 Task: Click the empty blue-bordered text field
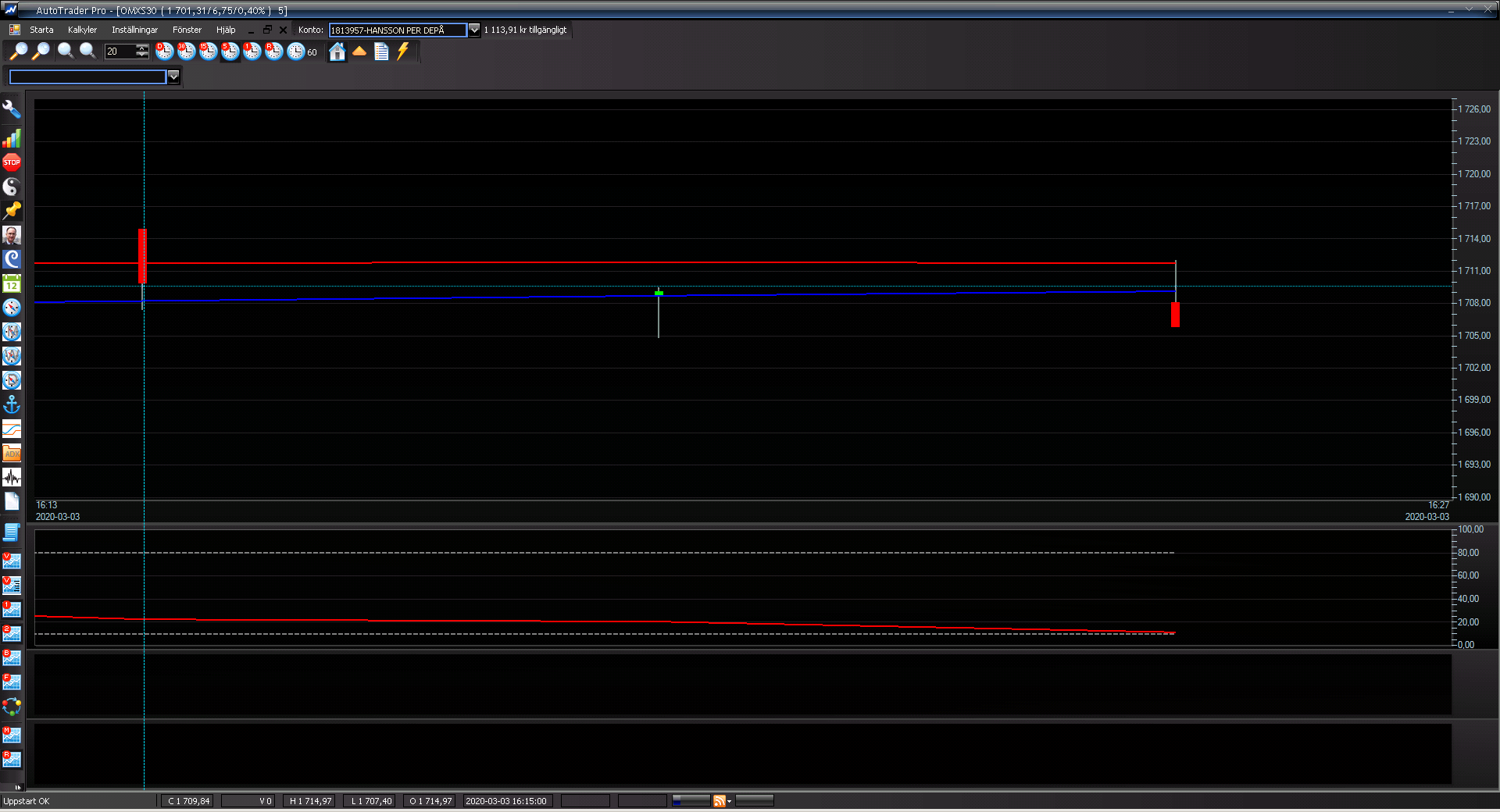(x=87, y=77)
